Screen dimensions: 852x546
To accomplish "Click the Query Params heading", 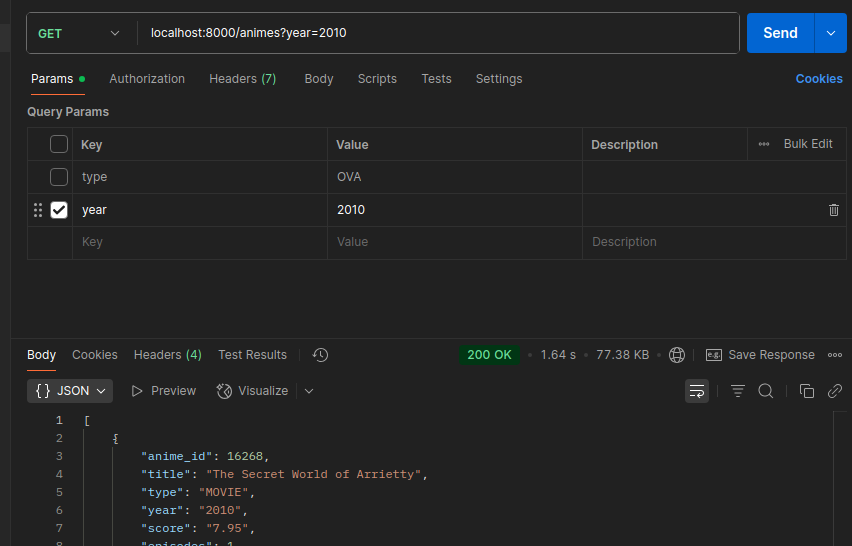I will (68, 112).
